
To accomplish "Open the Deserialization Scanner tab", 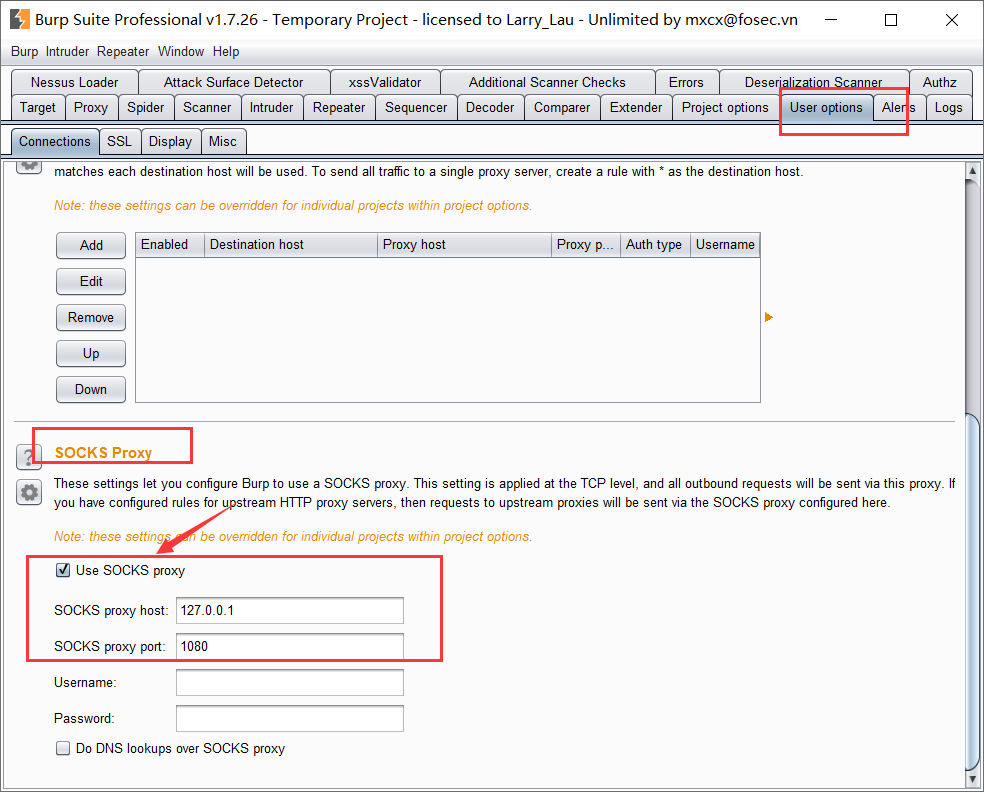I will coord(813,82).
